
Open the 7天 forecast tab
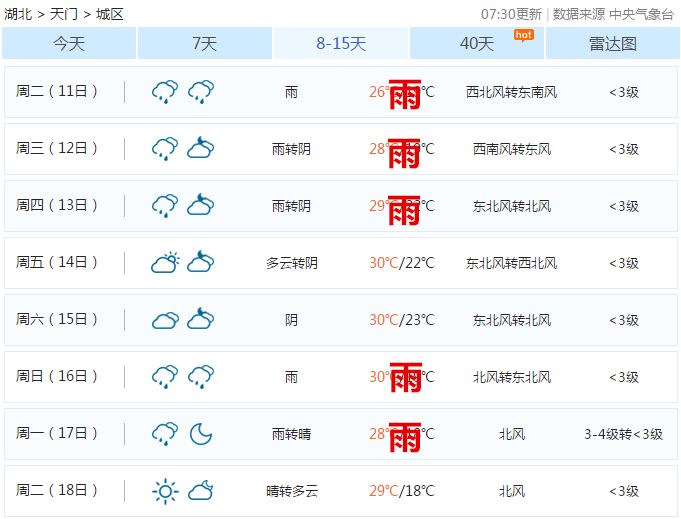pyautogui.click(x=204, y=43)
